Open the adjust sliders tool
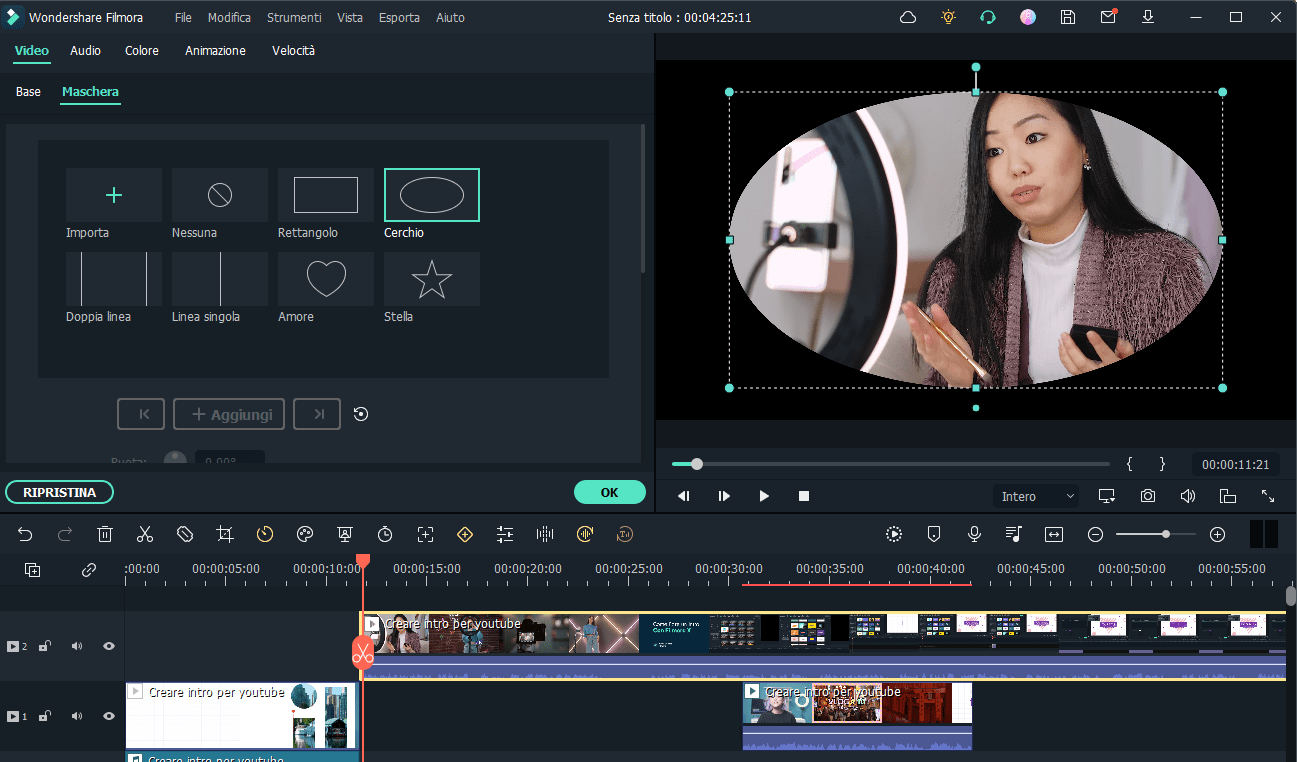 point(505,535)
